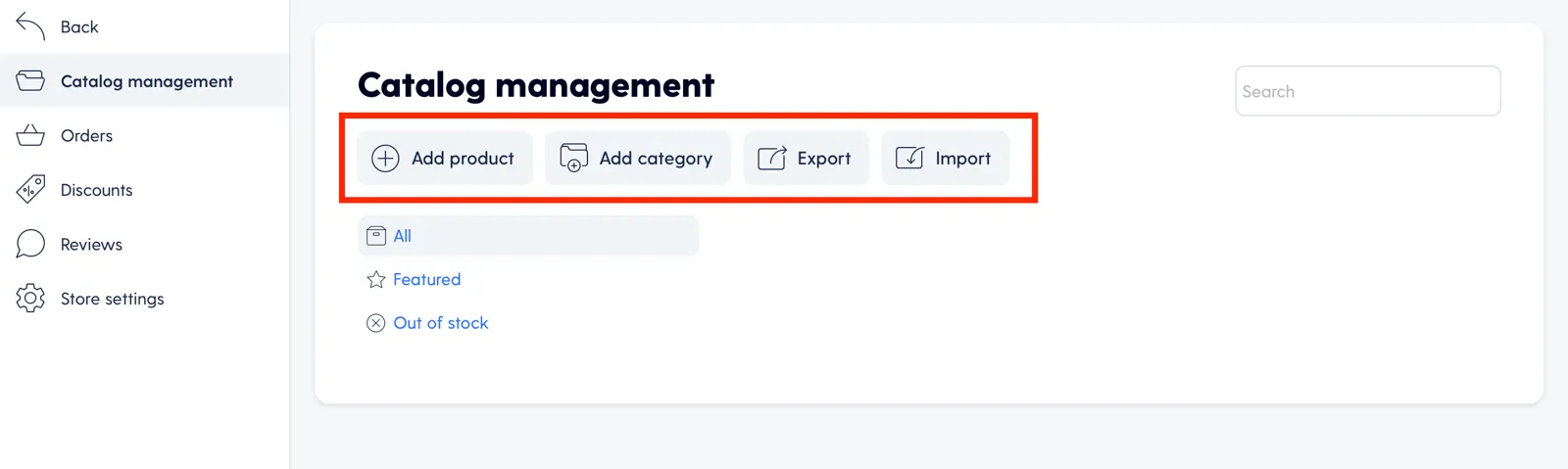Click the Catalog management folder icon
Screen dimensions: 1568x469
(30, 80)
